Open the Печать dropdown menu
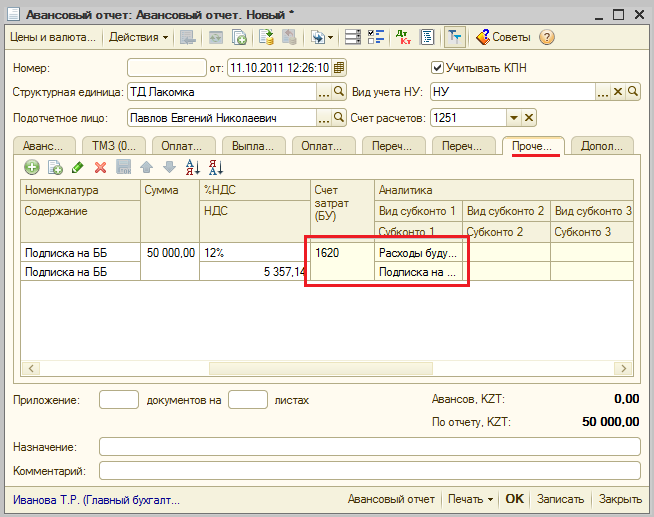The height and width of the screenshot is (517, 654). point(471,498)
